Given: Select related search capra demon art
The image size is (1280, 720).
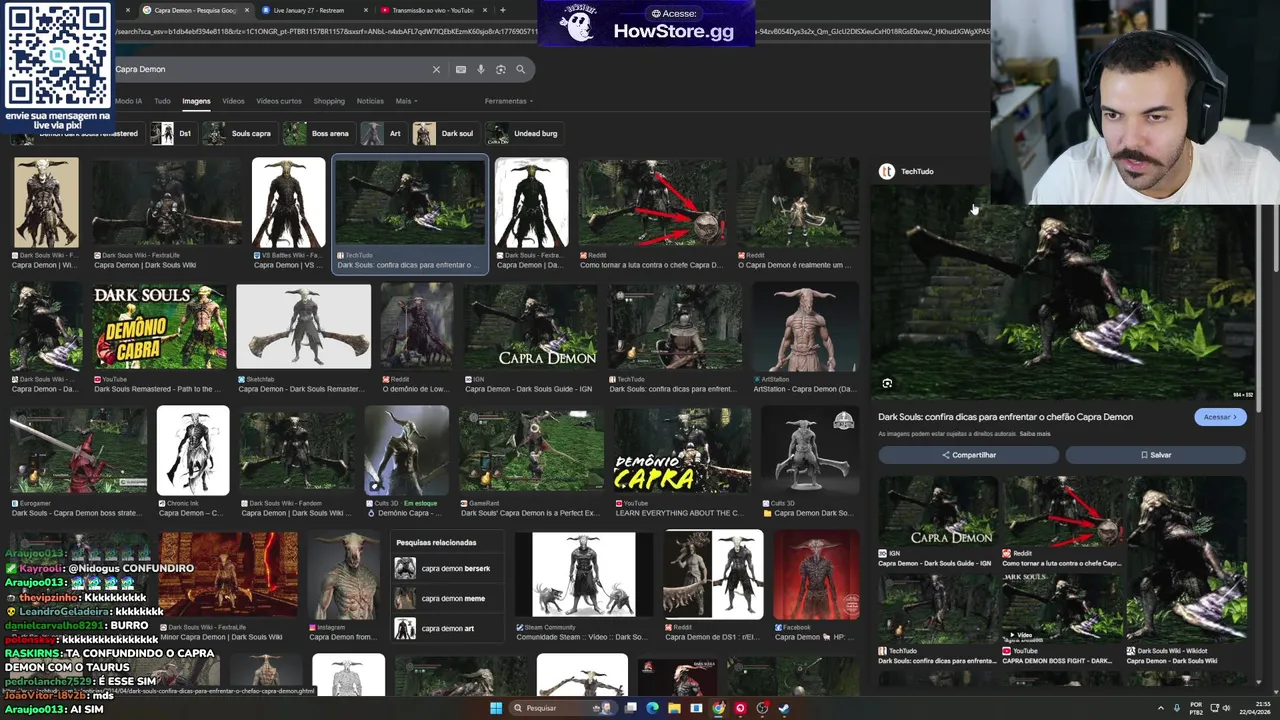Looking at the screenshot, I should coord(446,629).
